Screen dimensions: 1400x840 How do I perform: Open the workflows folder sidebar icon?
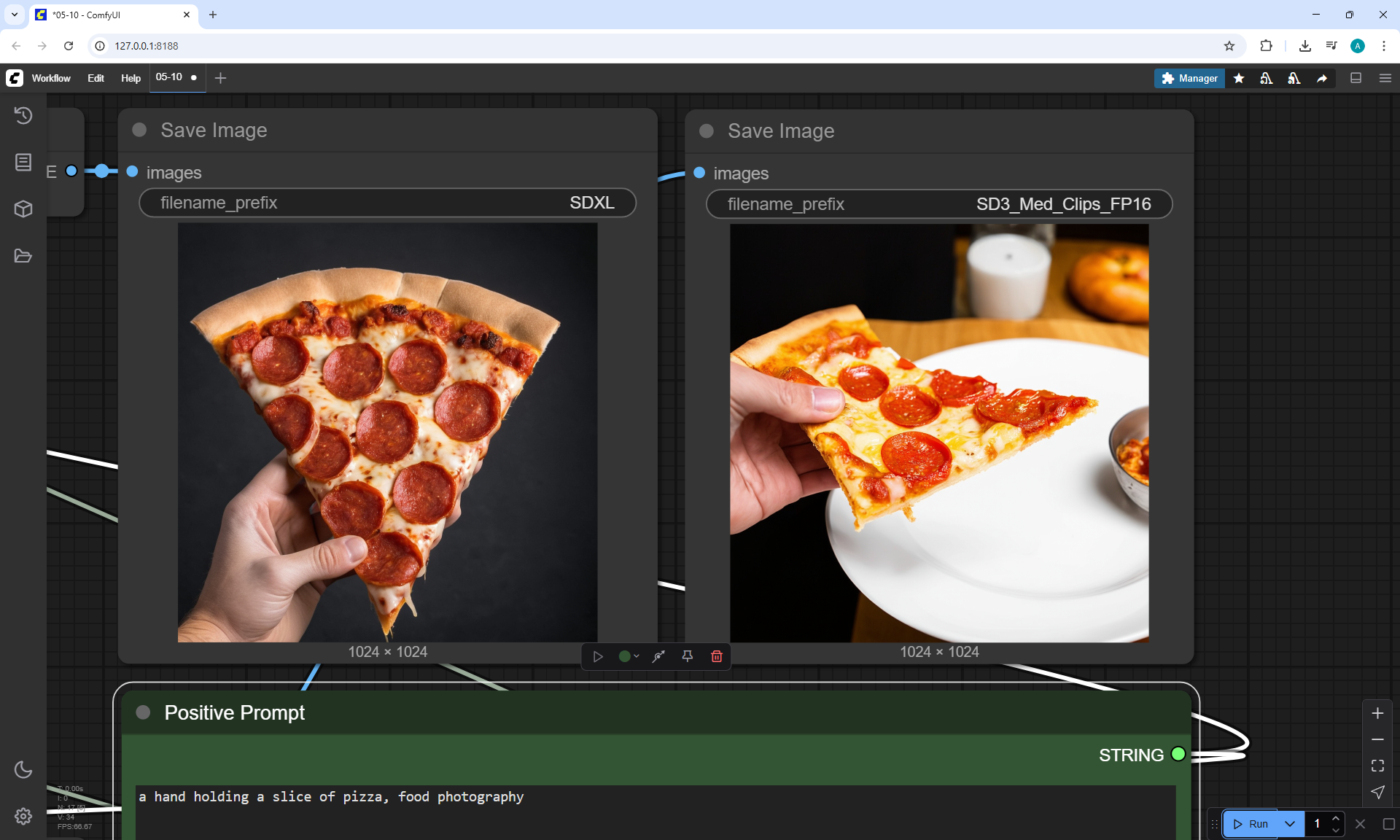[23, 256]
